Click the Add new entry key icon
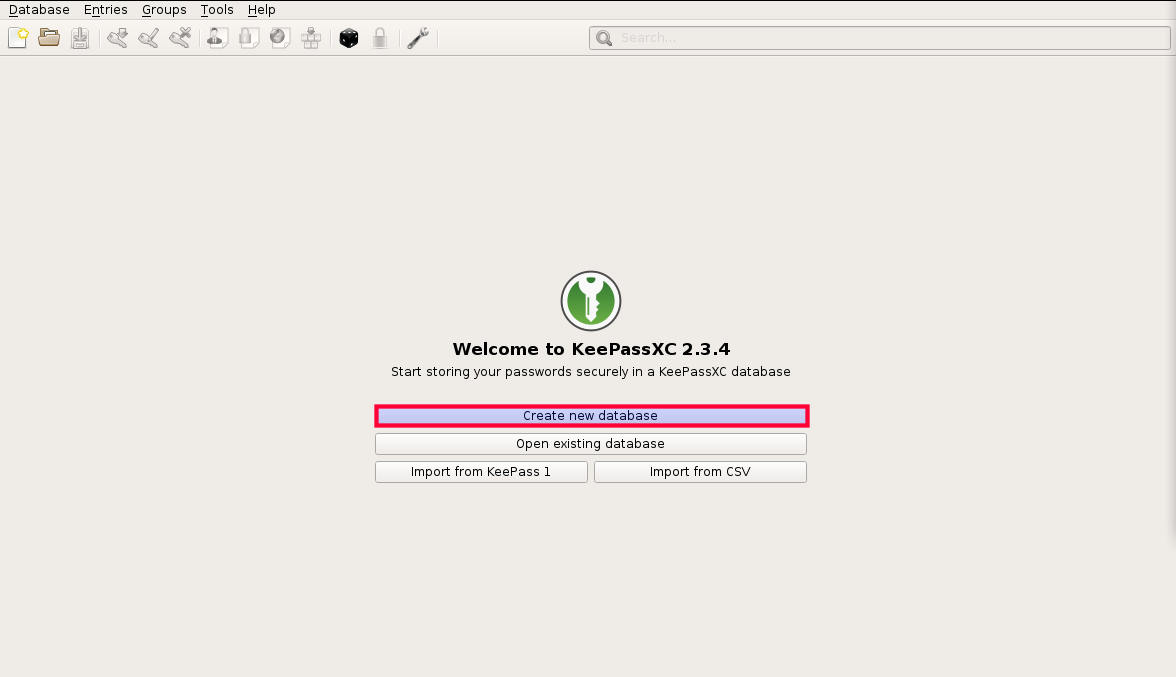The width and height of the screenshot is (1176, 677). 117,38
